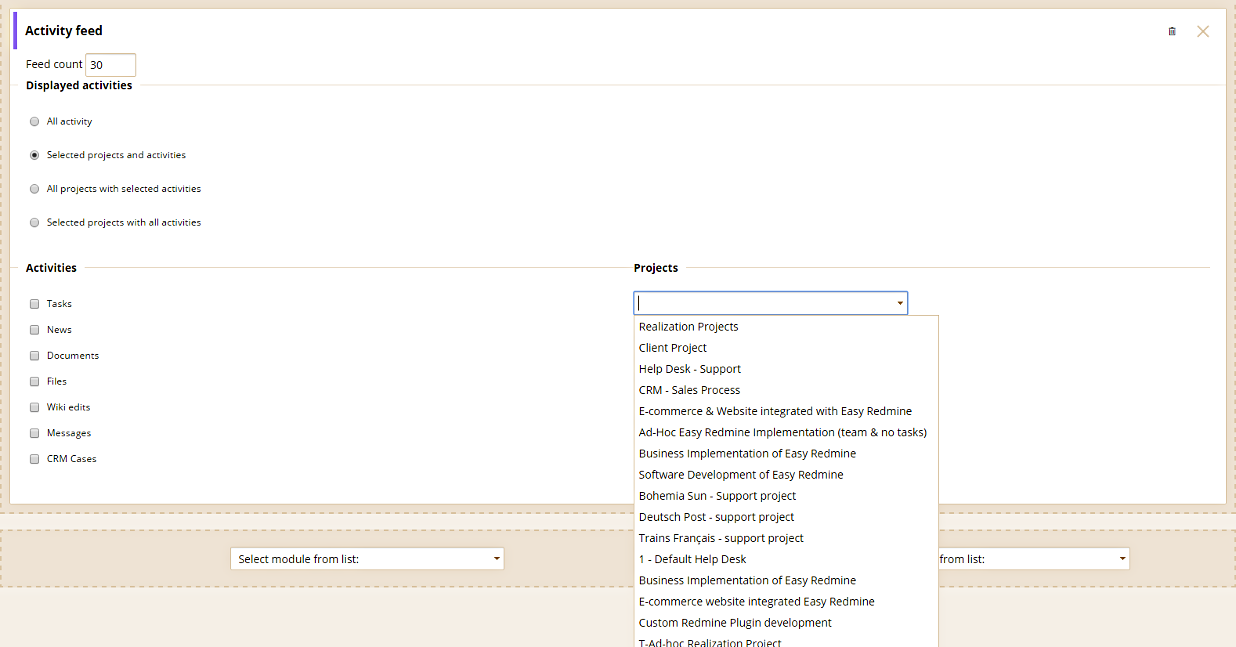Choose Selected projects with all activities

(35, 222)
